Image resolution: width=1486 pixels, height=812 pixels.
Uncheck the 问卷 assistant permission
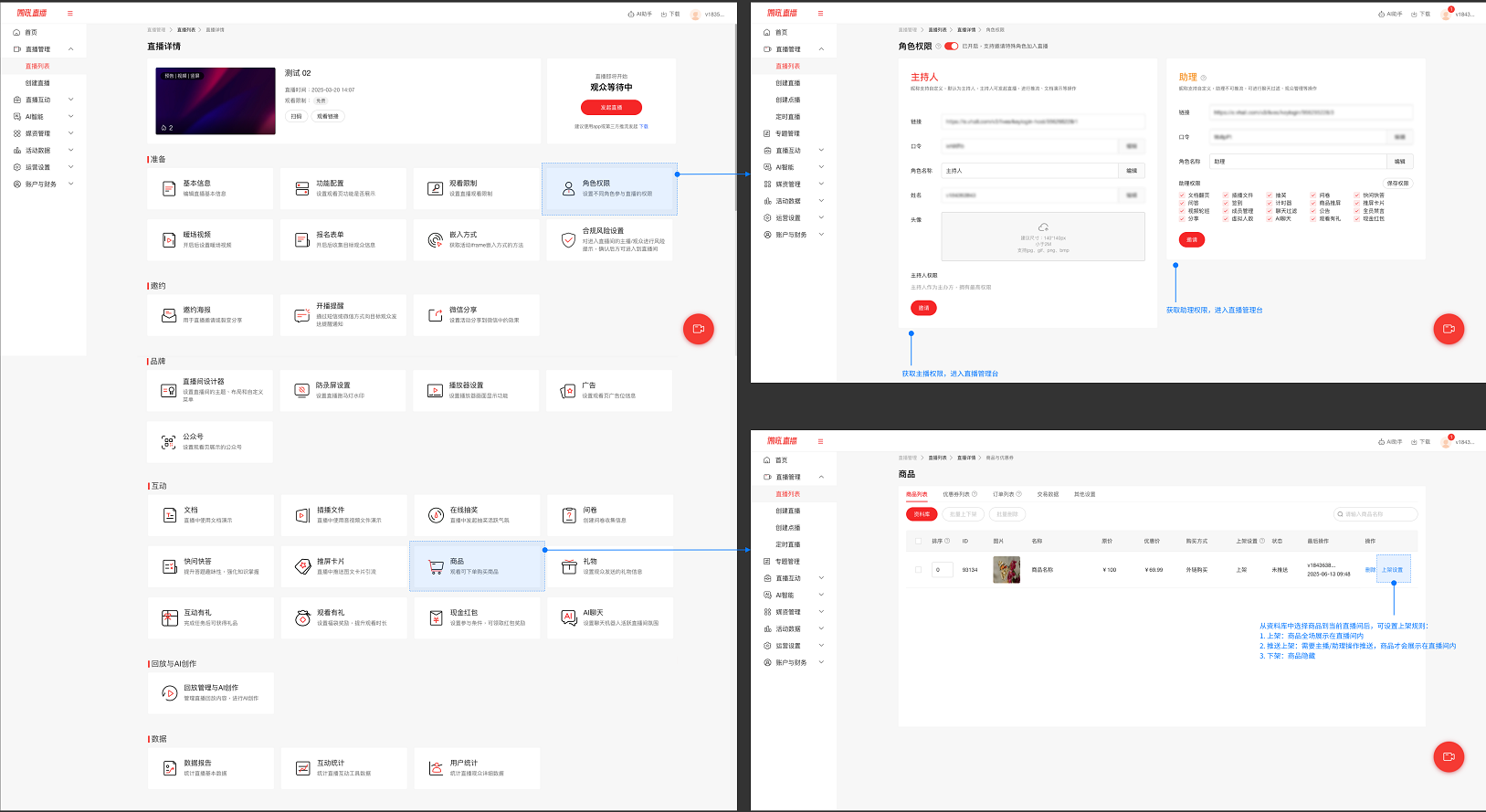1313,195
